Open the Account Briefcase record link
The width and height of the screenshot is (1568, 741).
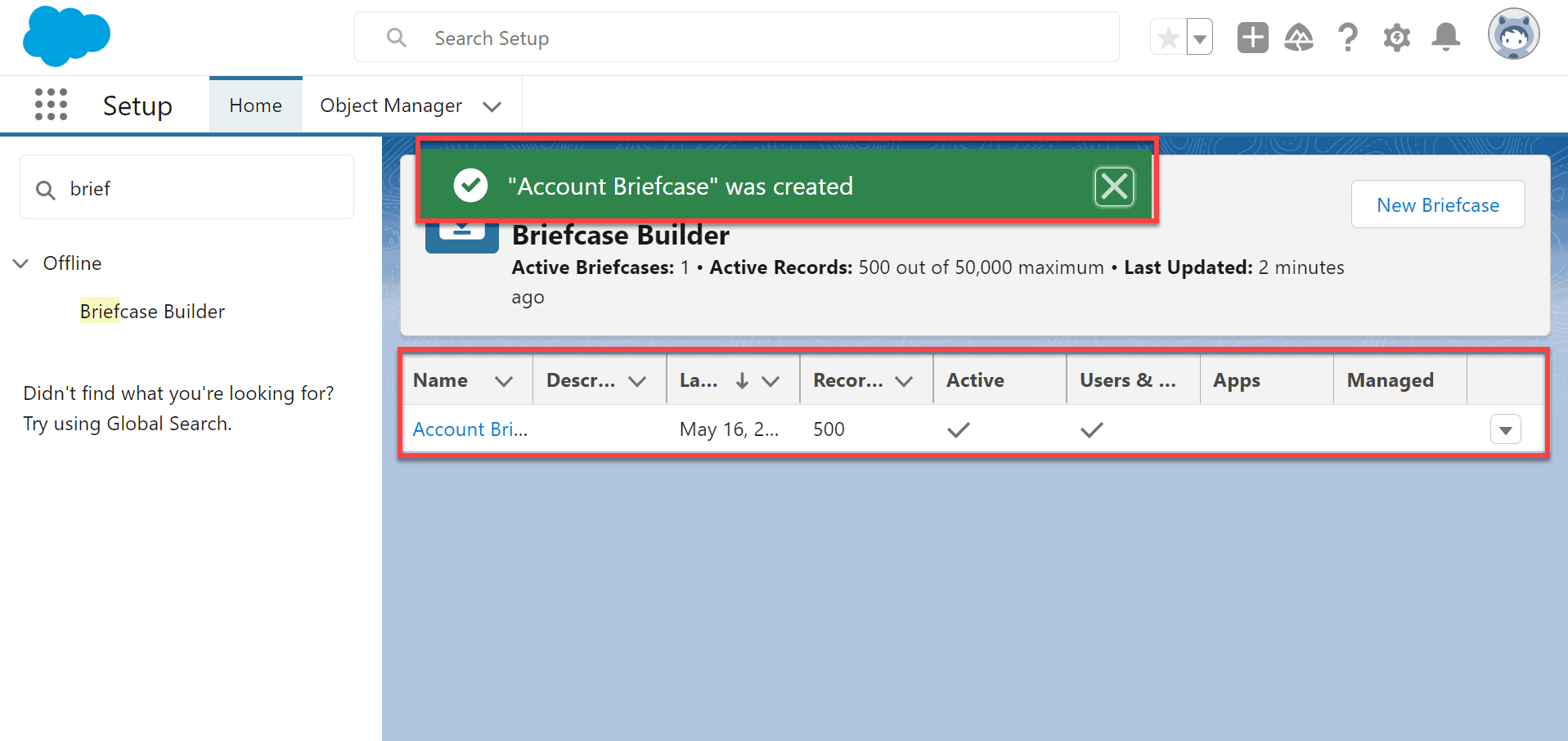pyautogui.click(x=470, y=429)
